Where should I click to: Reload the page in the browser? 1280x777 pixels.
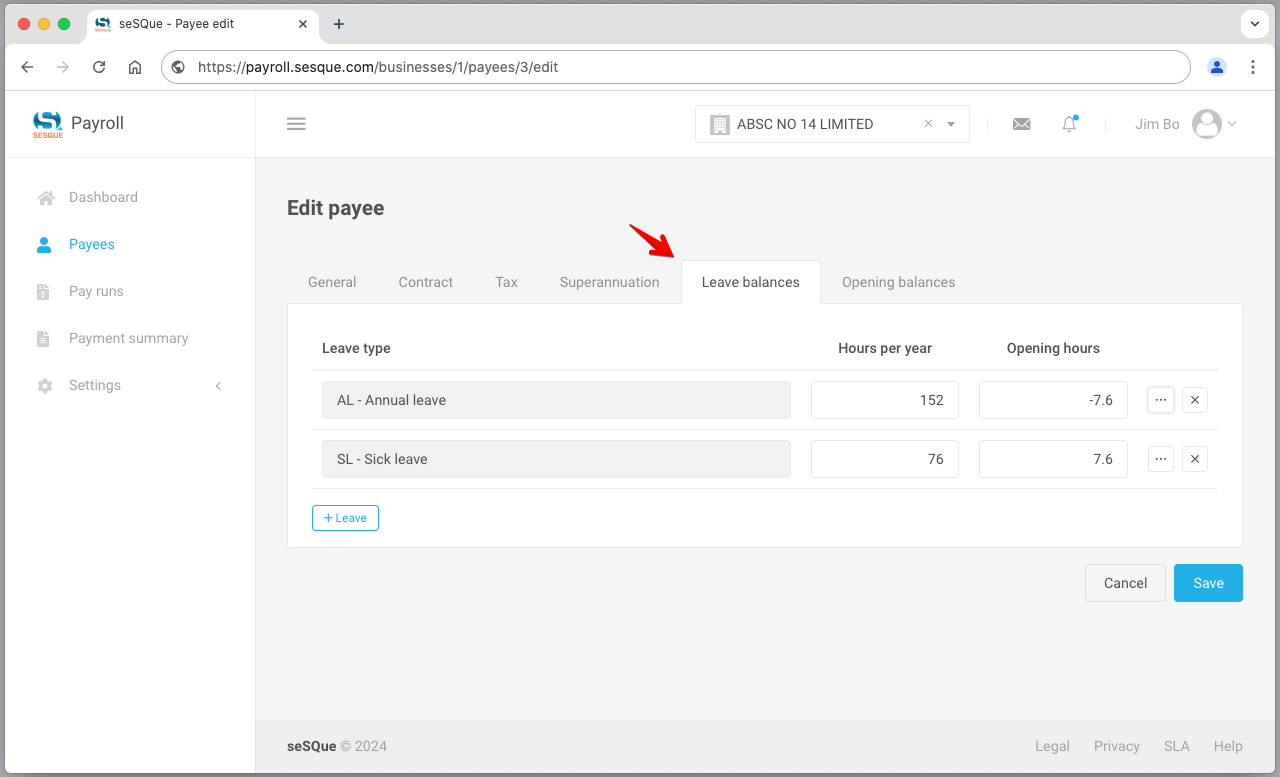pos(99,67)
